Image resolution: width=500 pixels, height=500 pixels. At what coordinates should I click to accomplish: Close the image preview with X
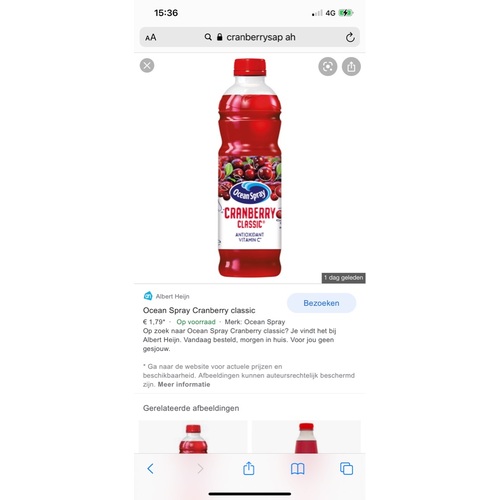(x=147, y=65)
